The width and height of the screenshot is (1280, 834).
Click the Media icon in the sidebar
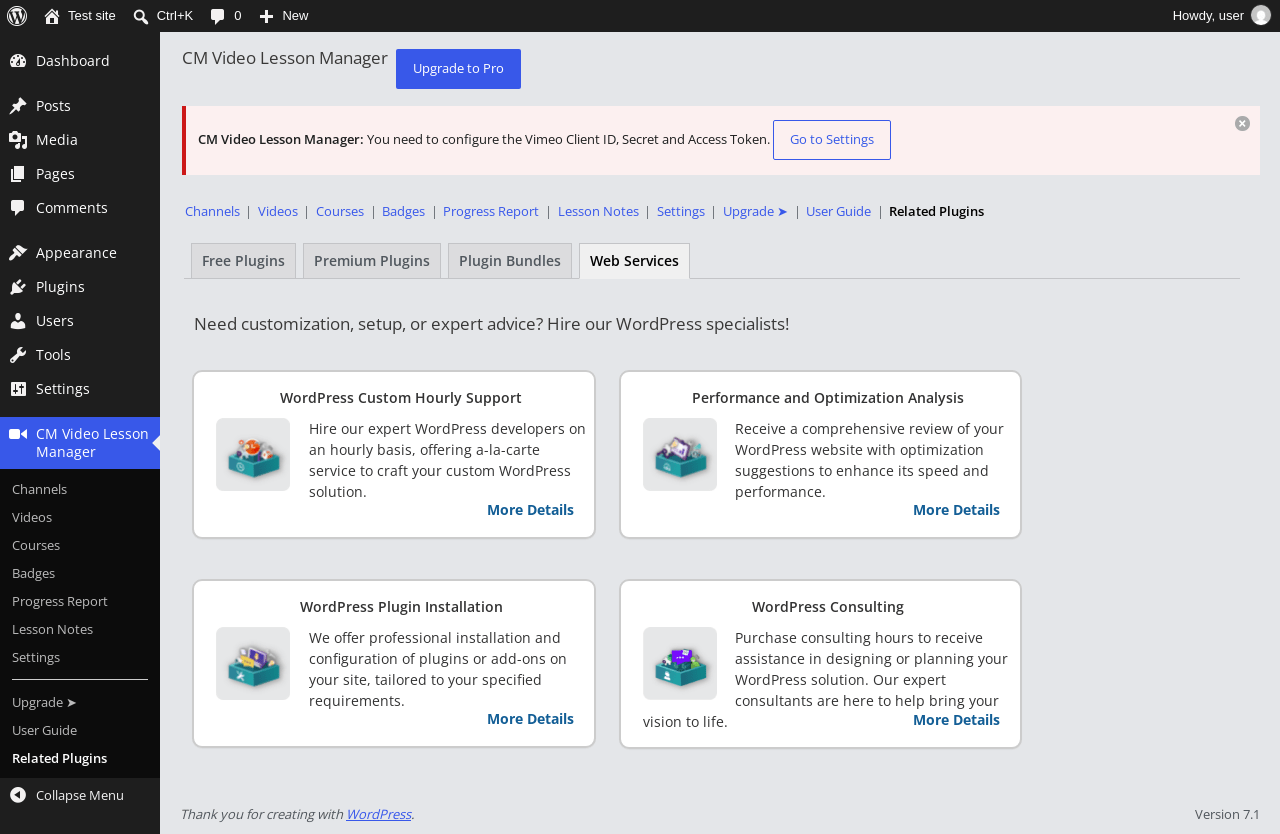(x=18, y=140)
